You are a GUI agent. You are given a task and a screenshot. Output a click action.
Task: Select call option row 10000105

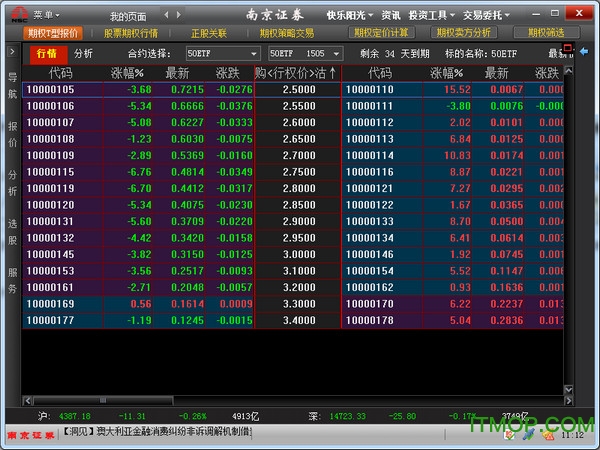click(138, 90)
